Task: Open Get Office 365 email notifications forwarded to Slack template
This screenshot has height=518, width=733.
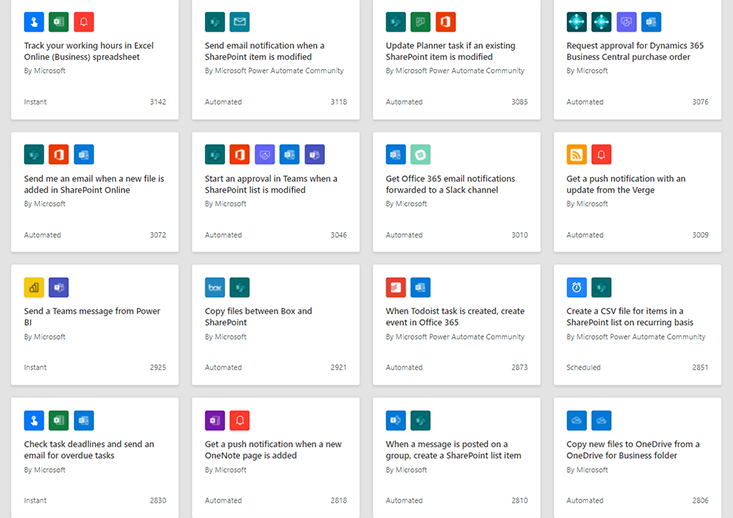Action: point(450,184)
